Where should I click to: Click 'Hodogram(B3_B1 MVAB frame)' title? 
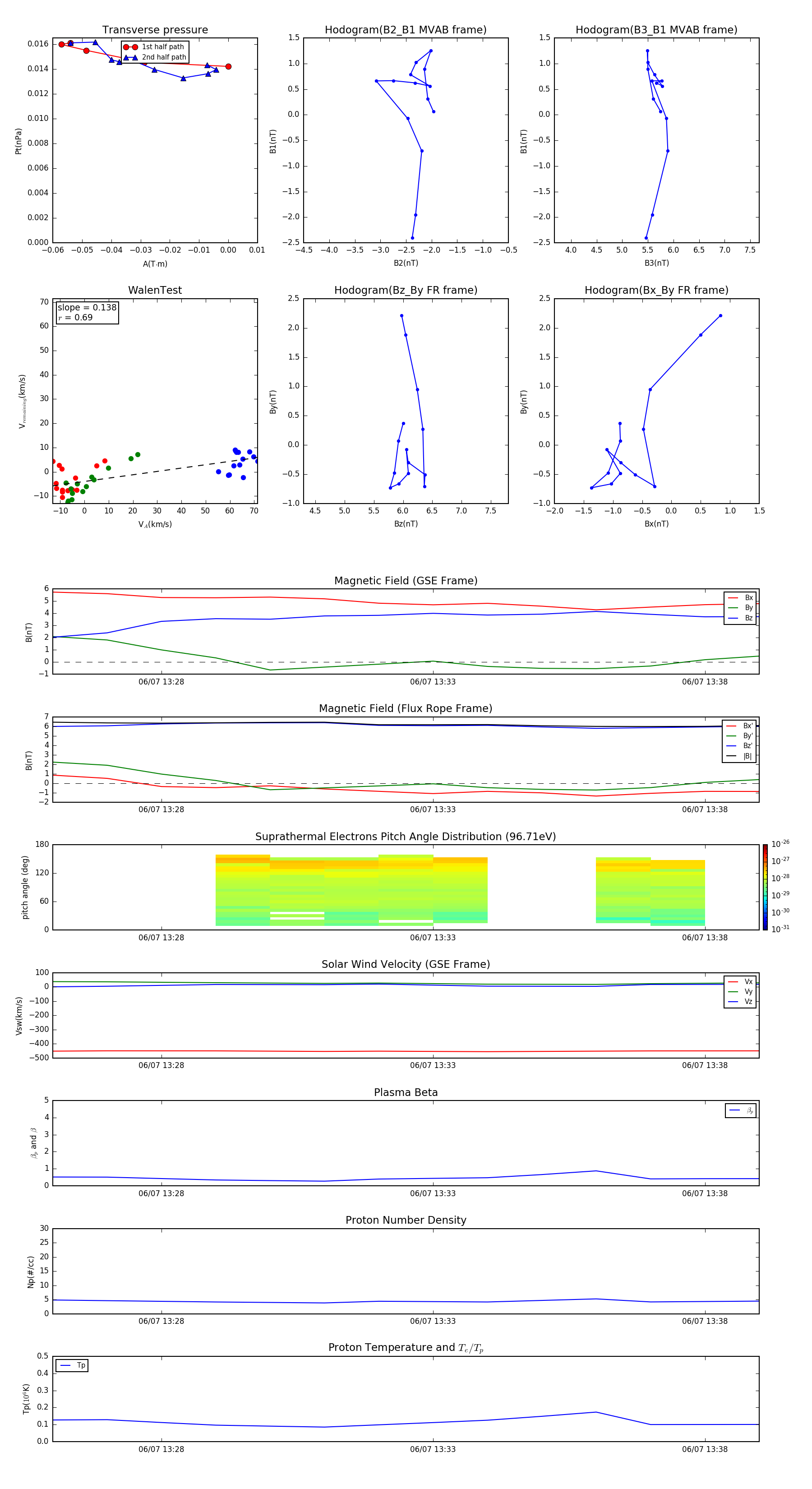tap(656, 30)
